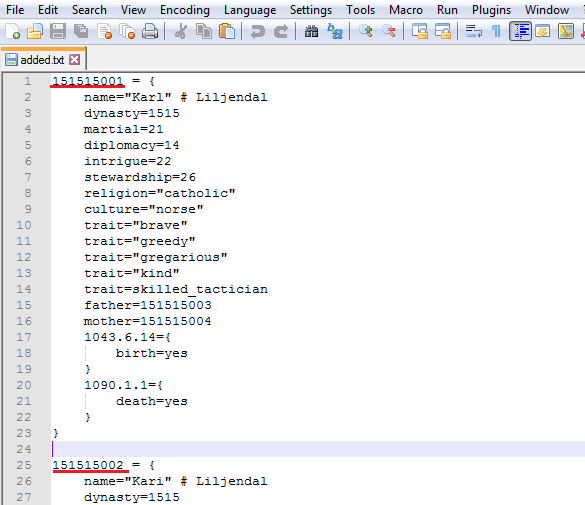Viewport: 585px width, 505px height.
Task: Close the added.txt tab
Action: (x=75, y=60)
